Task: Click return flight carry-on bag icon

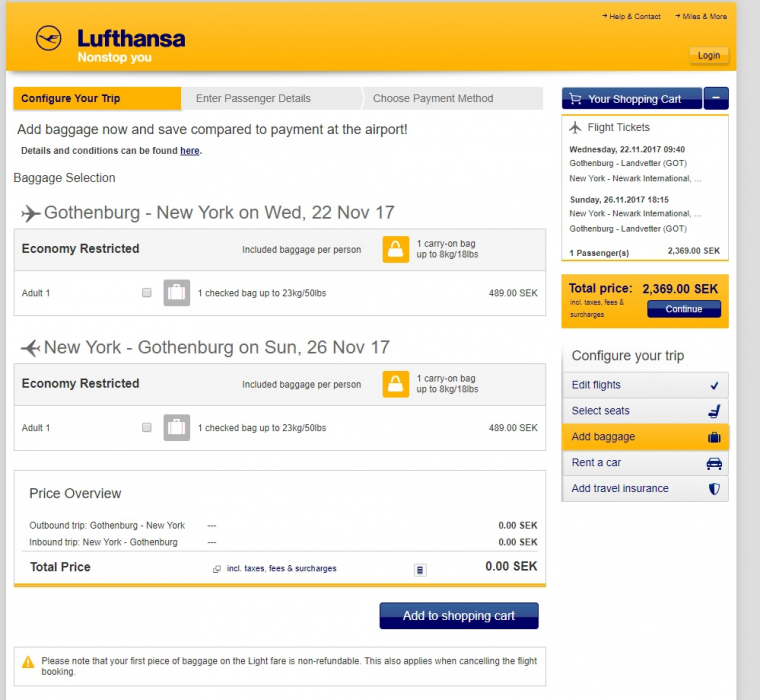Action: click(396, 384)
